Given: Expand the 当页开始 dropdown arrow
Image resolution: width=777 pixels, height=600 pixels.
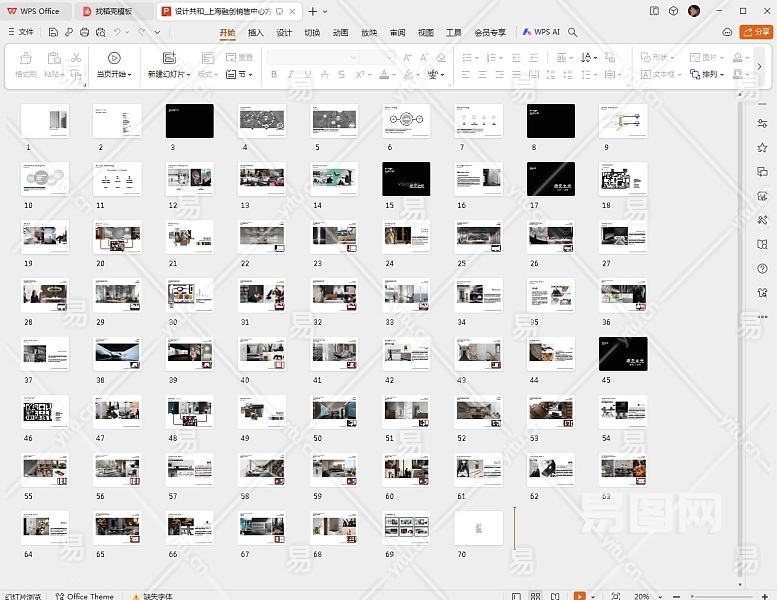Looking at the screenshot, I should 130,75.
